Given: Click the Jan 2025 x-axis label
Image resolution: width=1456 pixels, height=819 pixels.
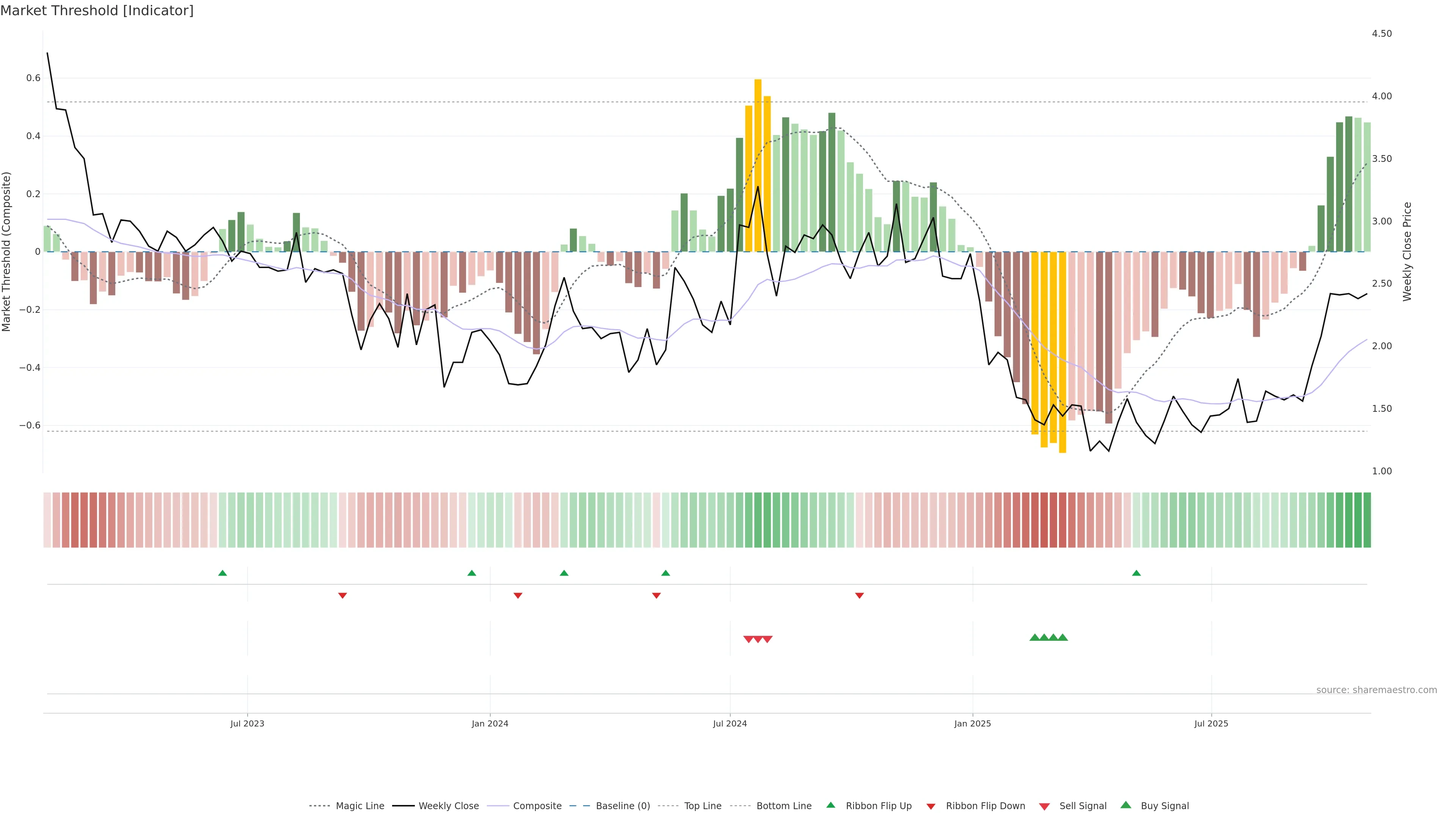Looking at the screenshot, I should point(972,723).
